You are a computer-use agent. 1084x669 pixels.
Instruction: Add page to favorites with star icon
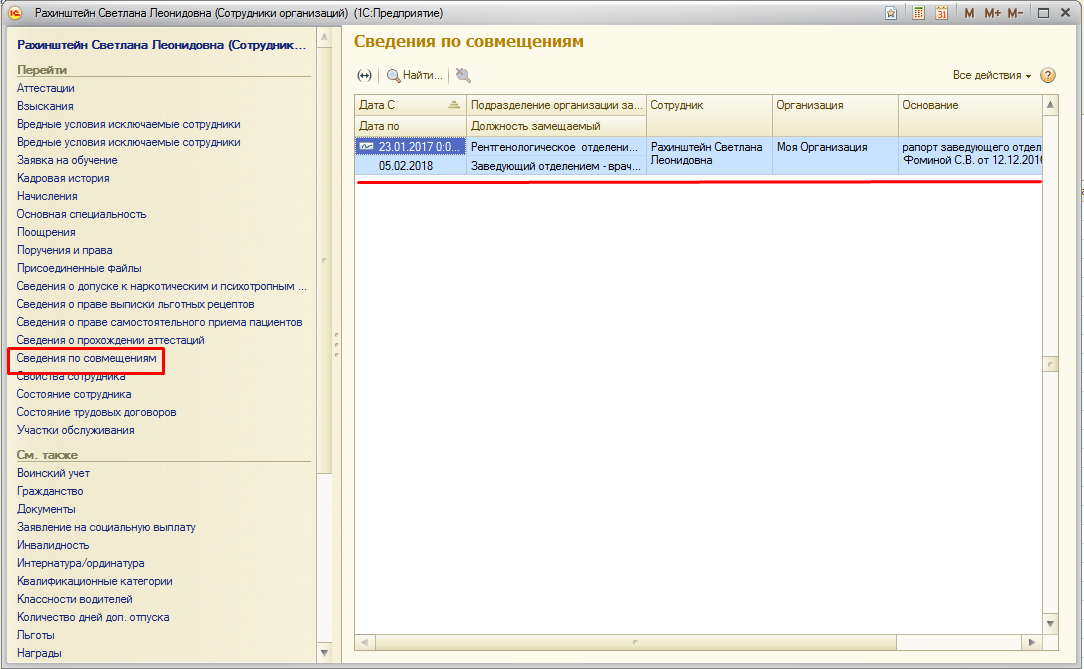(x=891, y=13)
